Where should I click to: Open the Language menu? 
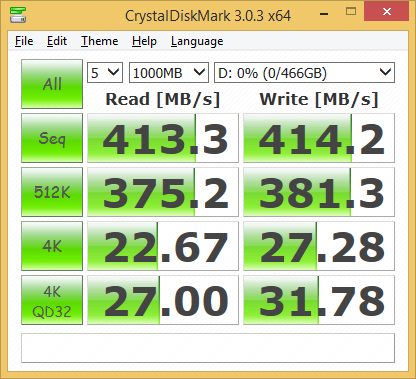pyautogui.click(x=197, y=41)
